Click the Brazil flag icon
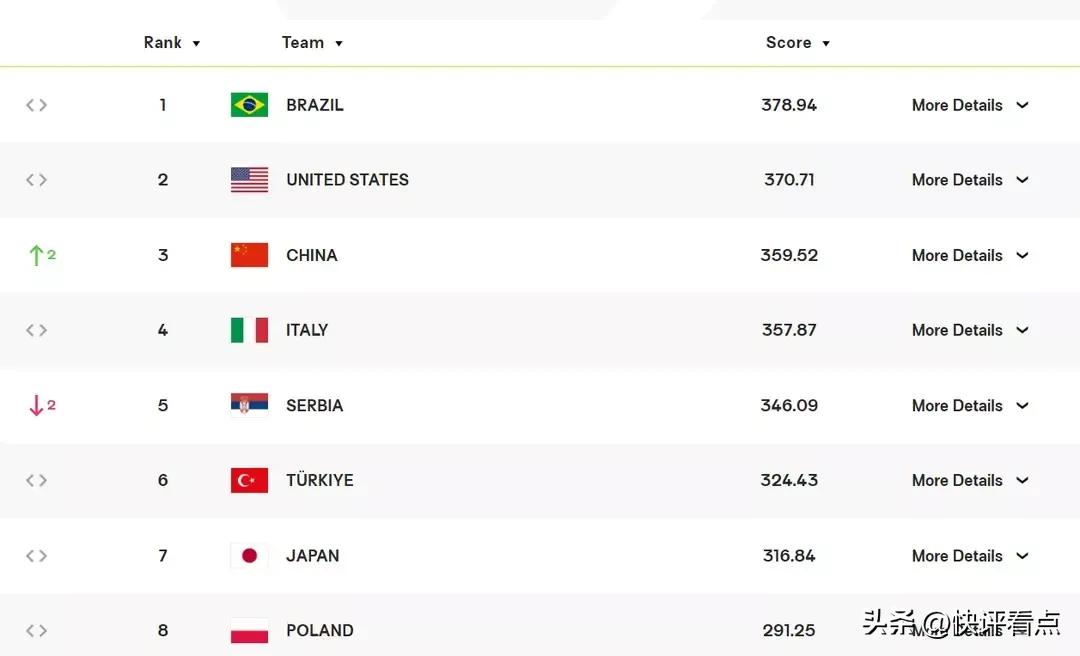Screen dimensions: 1080x656 [x=249, y=105]
